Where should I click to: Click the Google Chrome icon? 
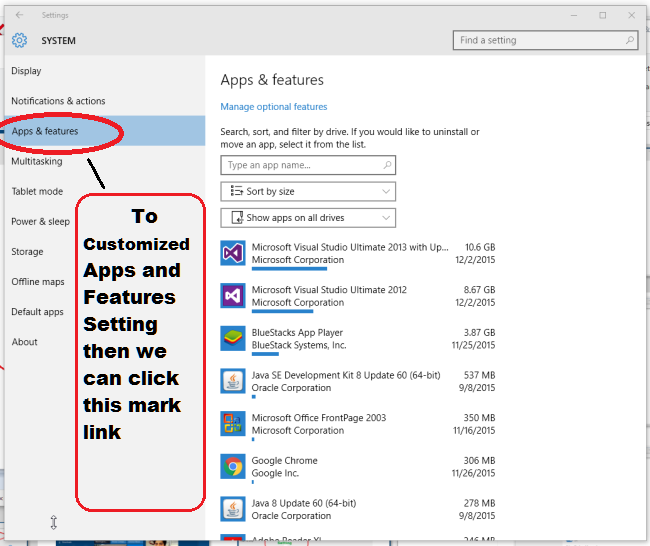(x=233, y=466)
